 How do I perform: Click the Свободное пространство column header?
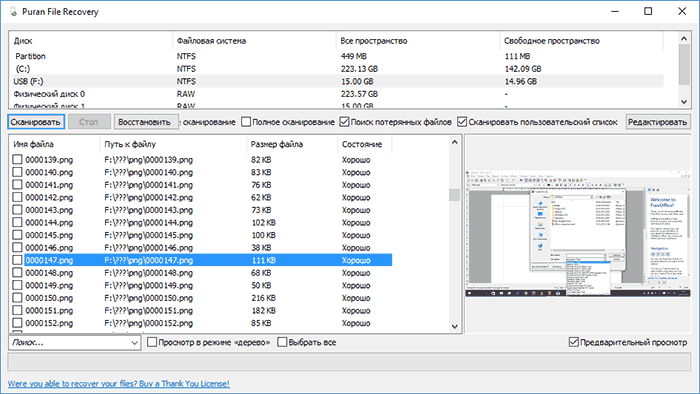582,41
